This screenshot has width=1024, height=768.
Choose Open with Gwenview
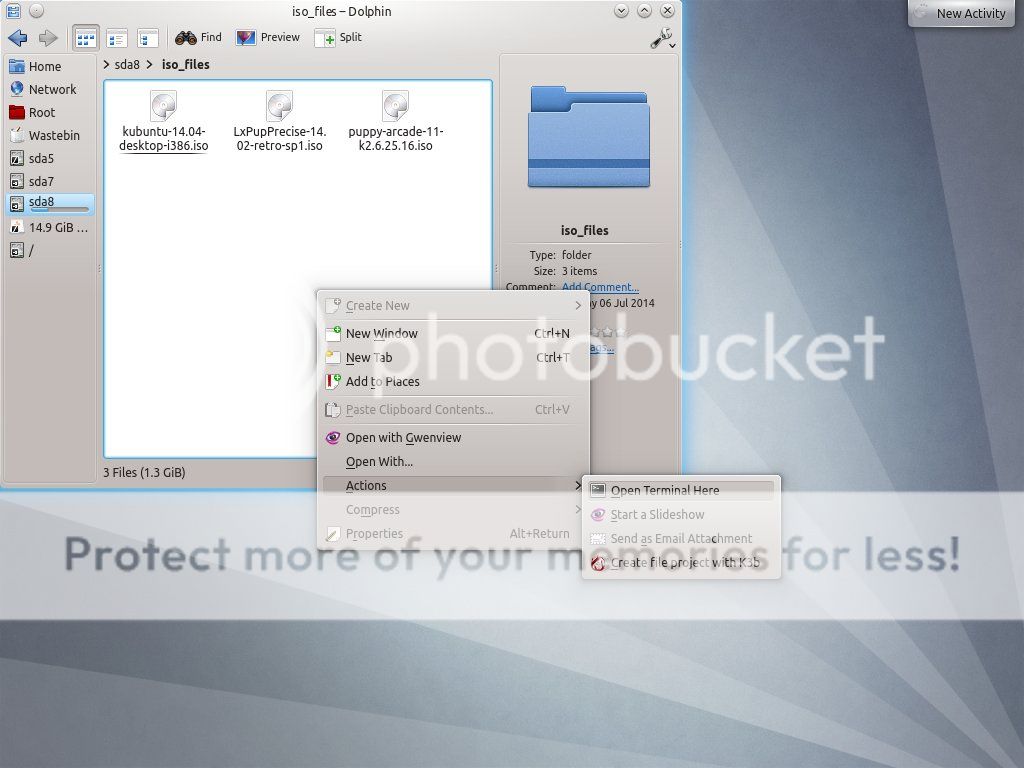coord(455,438)
